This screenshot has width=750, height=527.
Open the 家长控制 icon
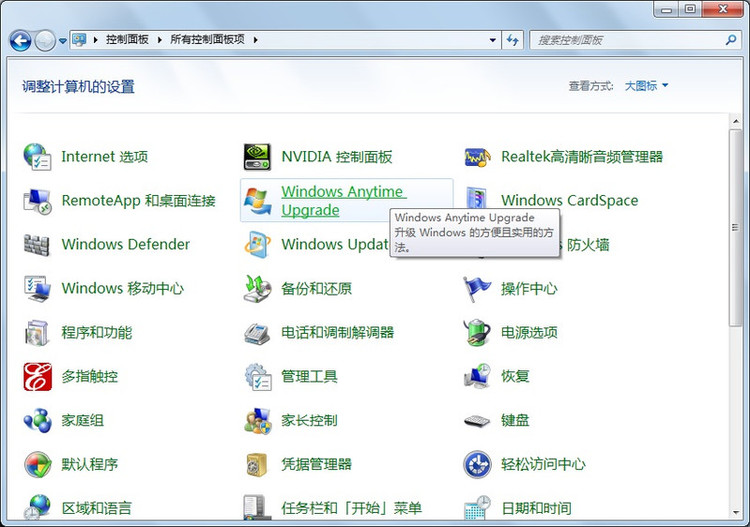pyautogui.click(x=257, y=420)
